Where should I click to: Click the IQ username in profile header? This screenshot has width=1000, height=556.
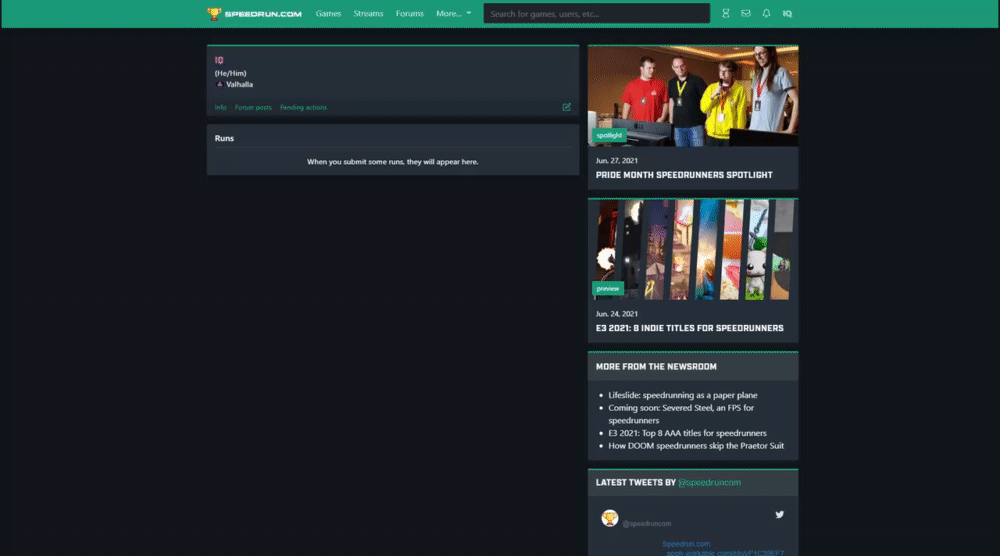click(x=219, y=60)
